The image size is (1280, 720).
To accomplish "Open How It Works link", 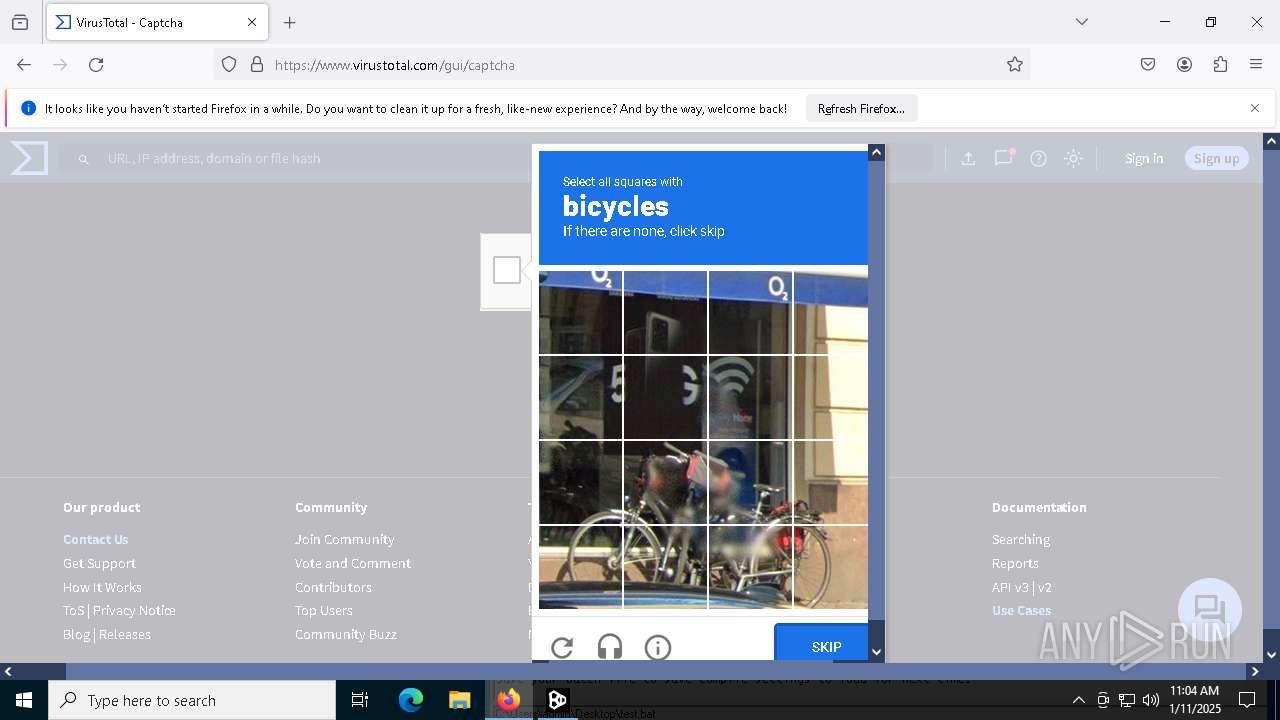I will coord(102,587).
